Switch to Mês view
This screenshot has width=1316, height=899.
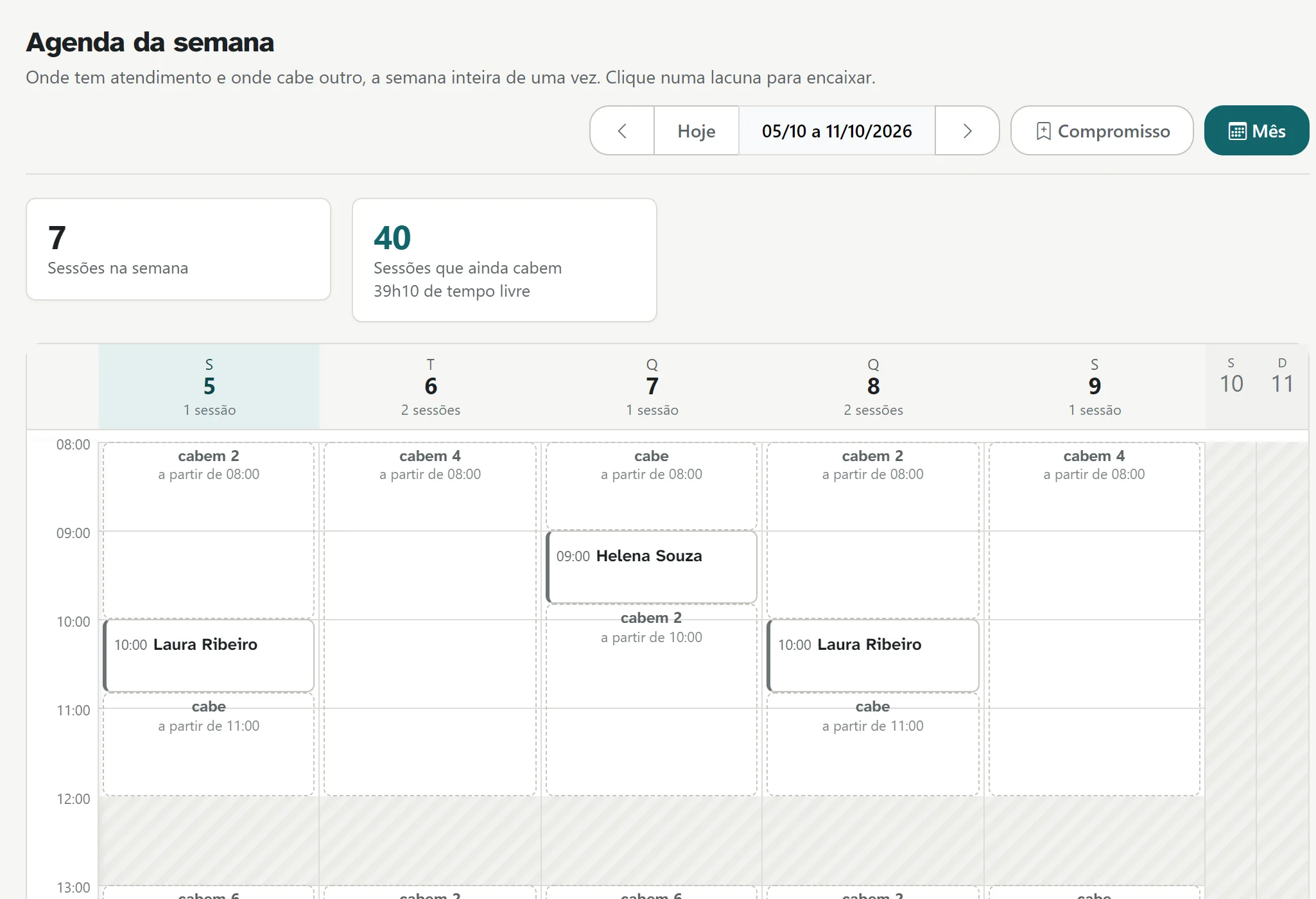click(x=1257, y=131)
